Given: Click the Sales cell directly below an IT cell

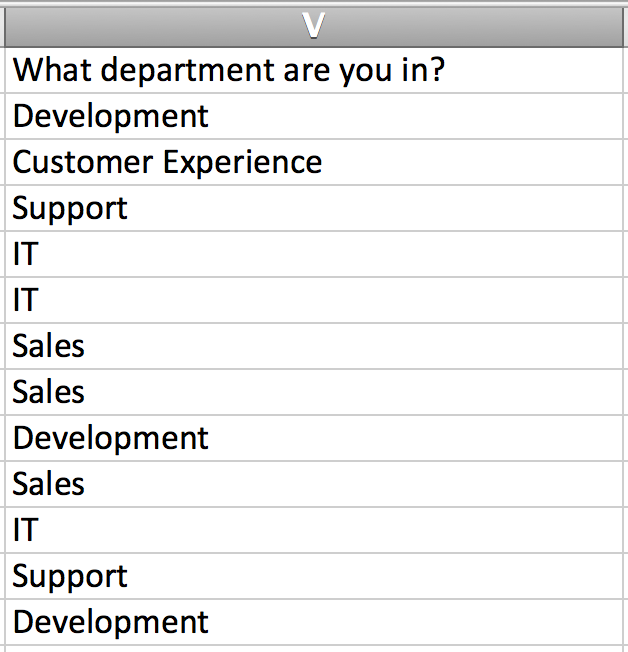Looking at the screenshot, I should point(49,347).
